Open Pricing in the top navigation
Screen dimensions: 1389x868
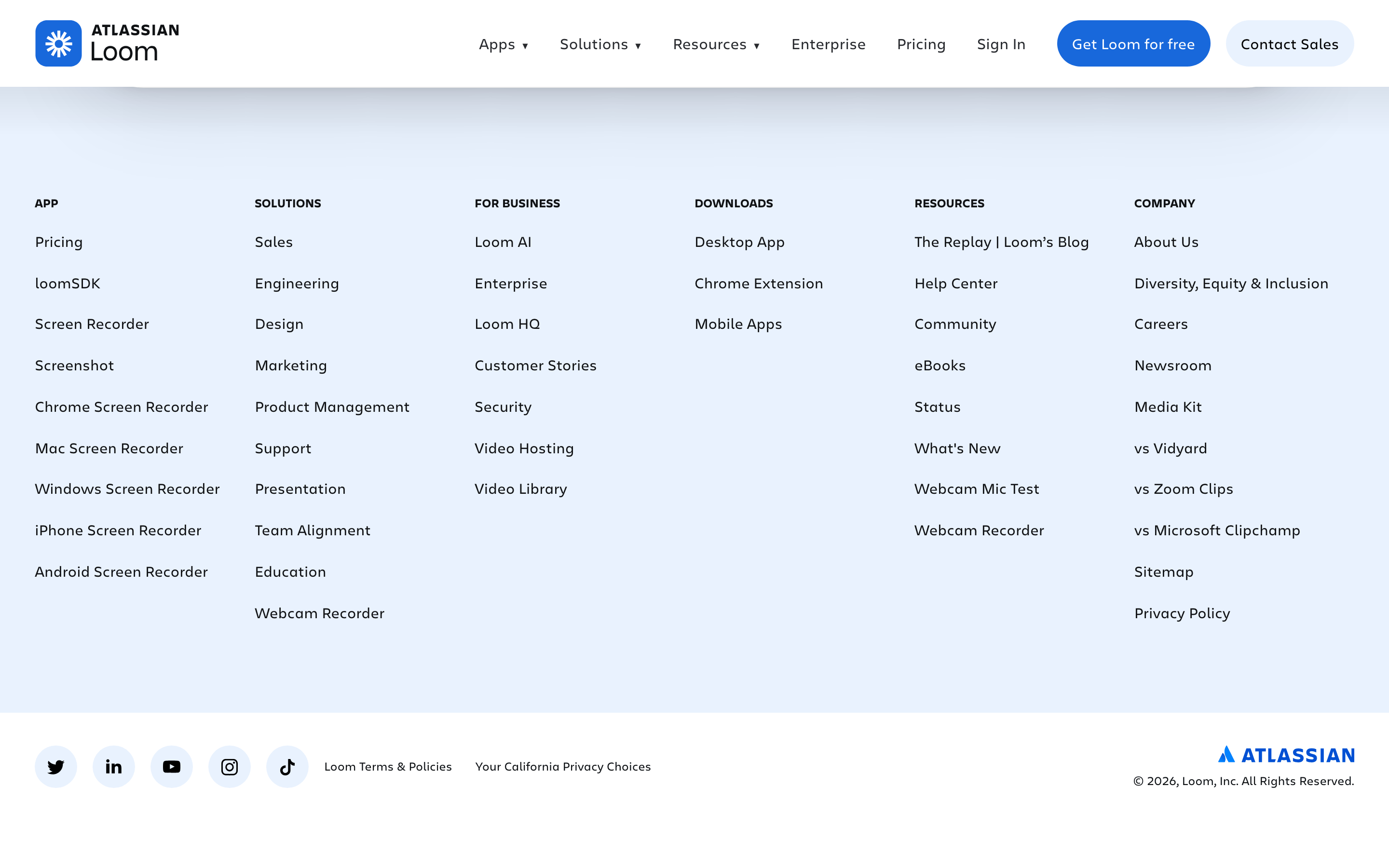click(921, 44)
